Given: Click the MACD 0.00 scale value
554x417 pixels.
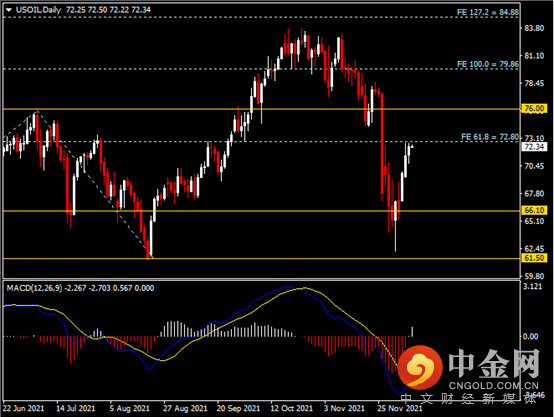Looking at the screenshot, I should click(x=531, y=336).
